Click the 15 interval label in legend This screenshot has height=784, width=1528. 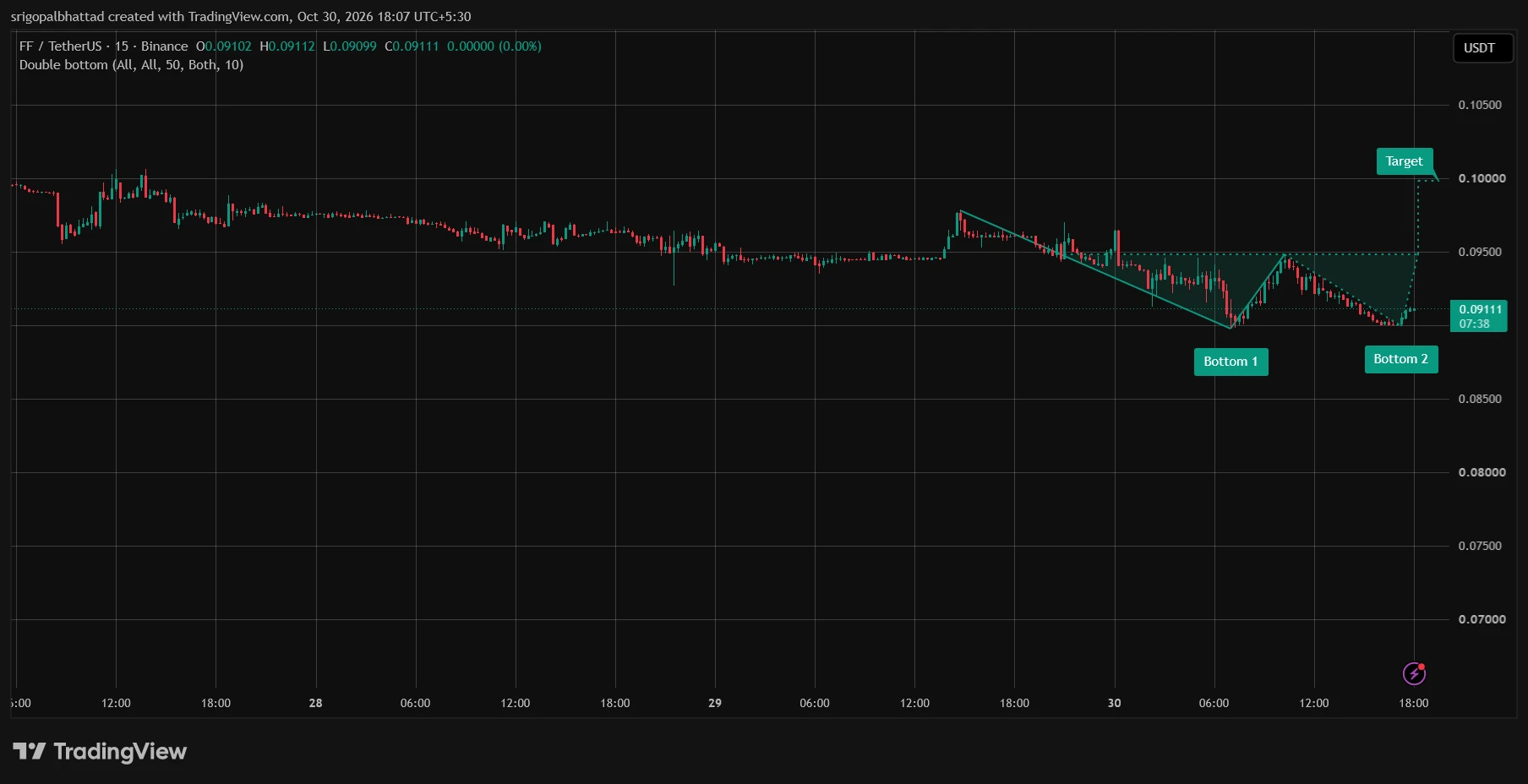point(122,46)
